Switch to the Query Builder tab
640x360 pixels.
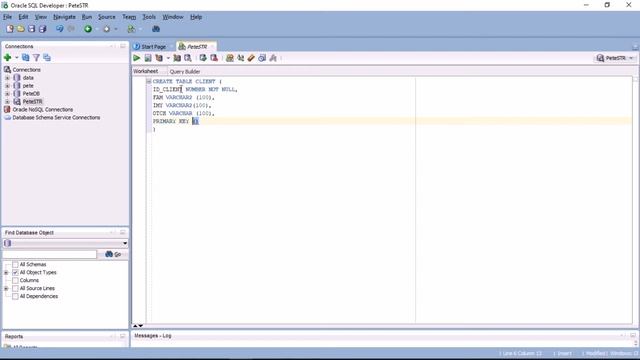(x=185, y=71)
